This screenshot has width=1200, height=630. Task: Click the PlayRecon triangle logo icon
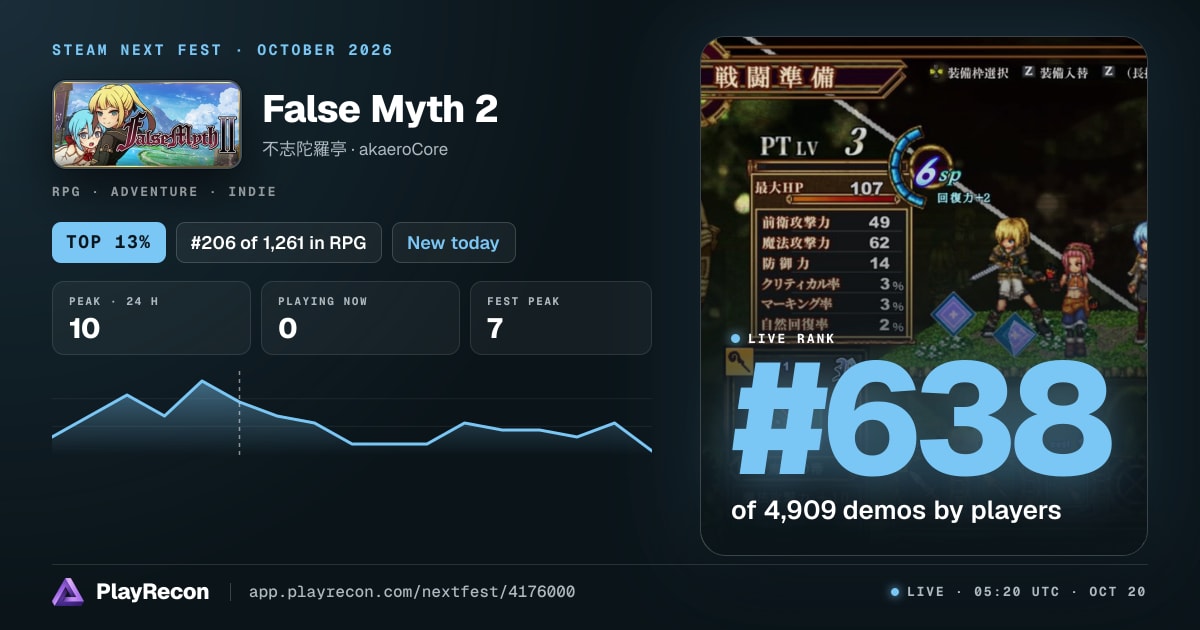[x=67, y=592]
